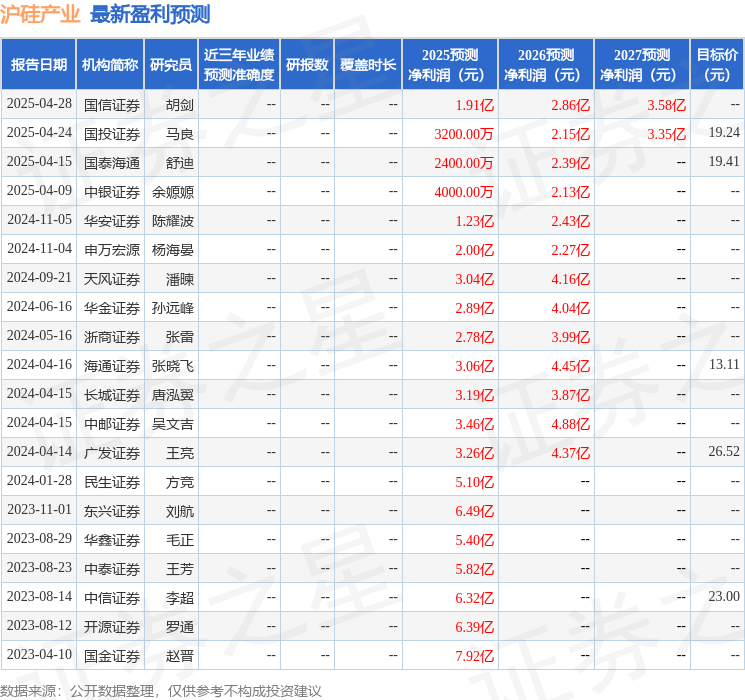Screen dimensions: 745x700
Task: Click analyst name 毛正
Action: (x=180, y=540)
